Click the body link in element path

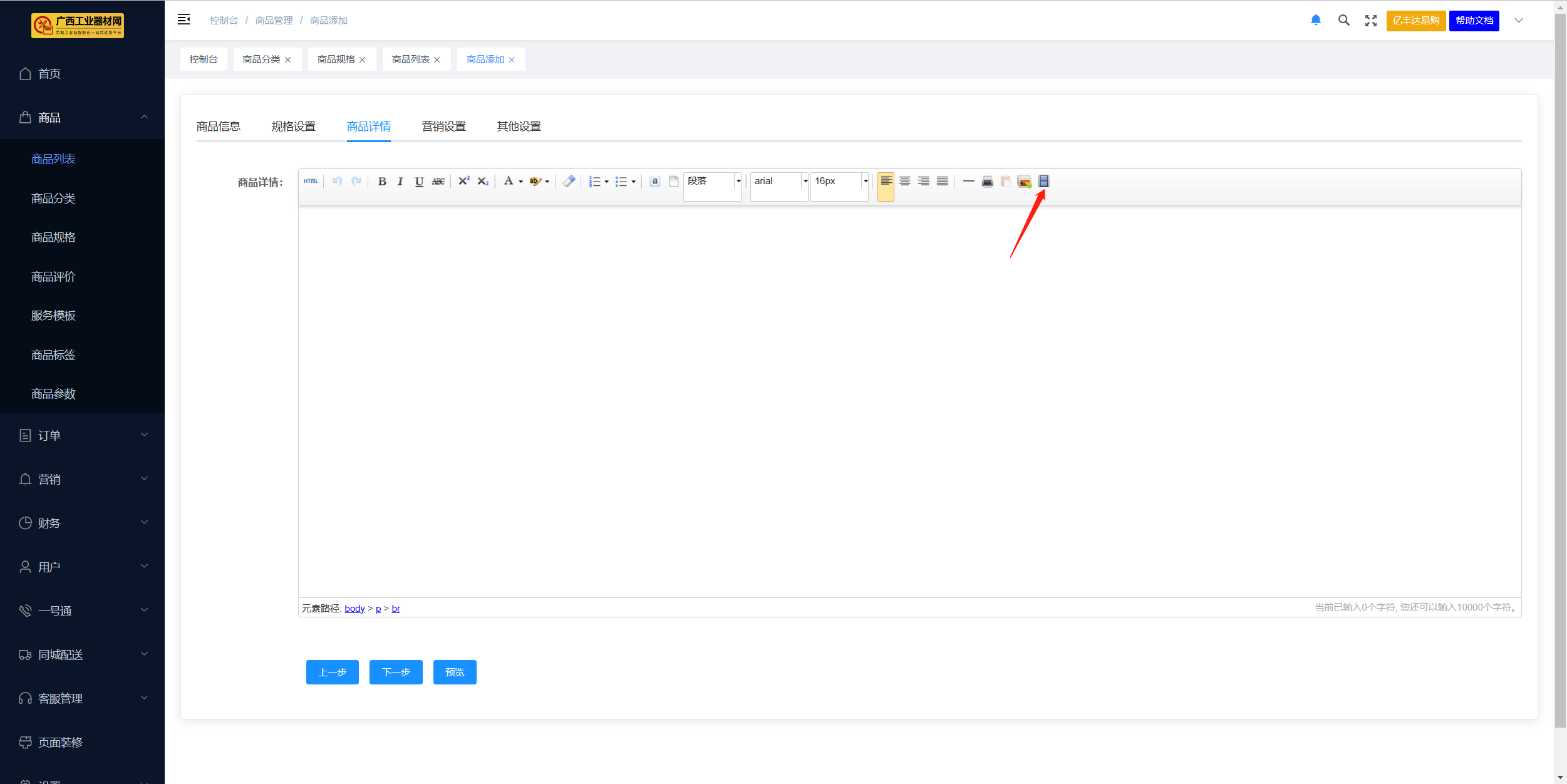tap(354, 609)
